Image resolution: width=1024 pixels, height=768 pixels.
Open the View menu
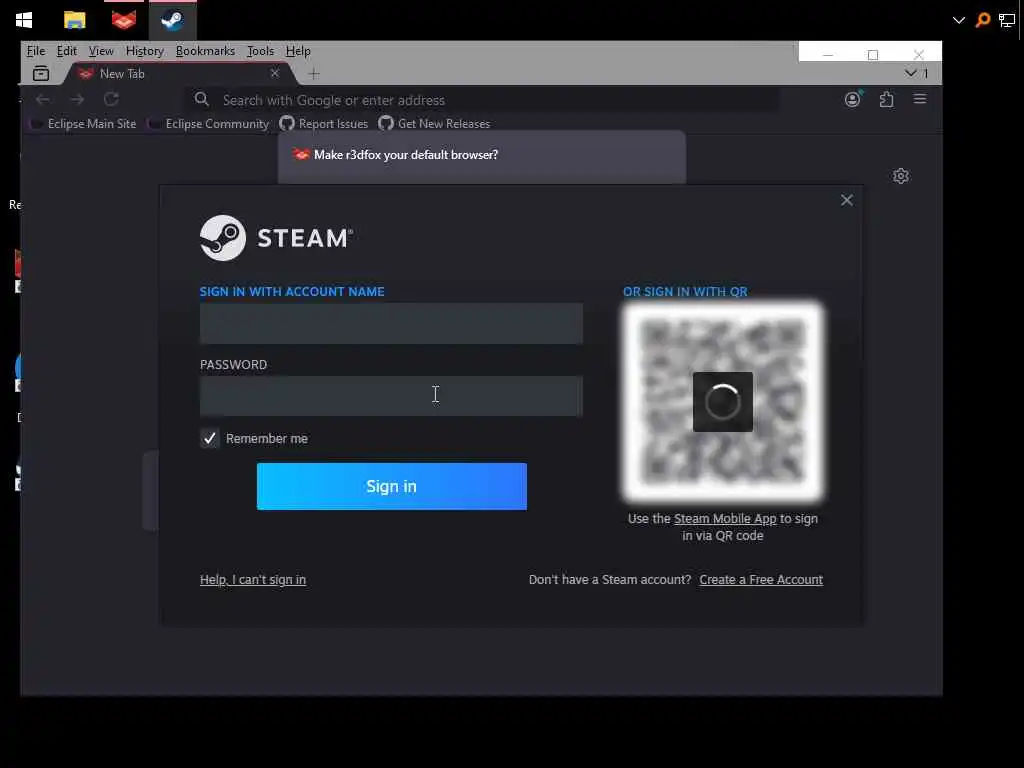tap(101, 51)
